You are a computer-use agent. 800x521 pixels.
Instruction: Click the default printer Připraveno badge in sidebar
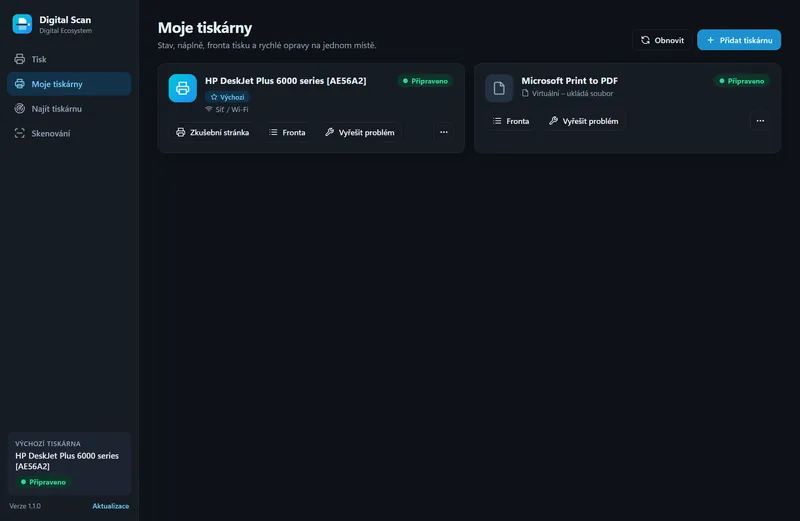pos(43,482)
